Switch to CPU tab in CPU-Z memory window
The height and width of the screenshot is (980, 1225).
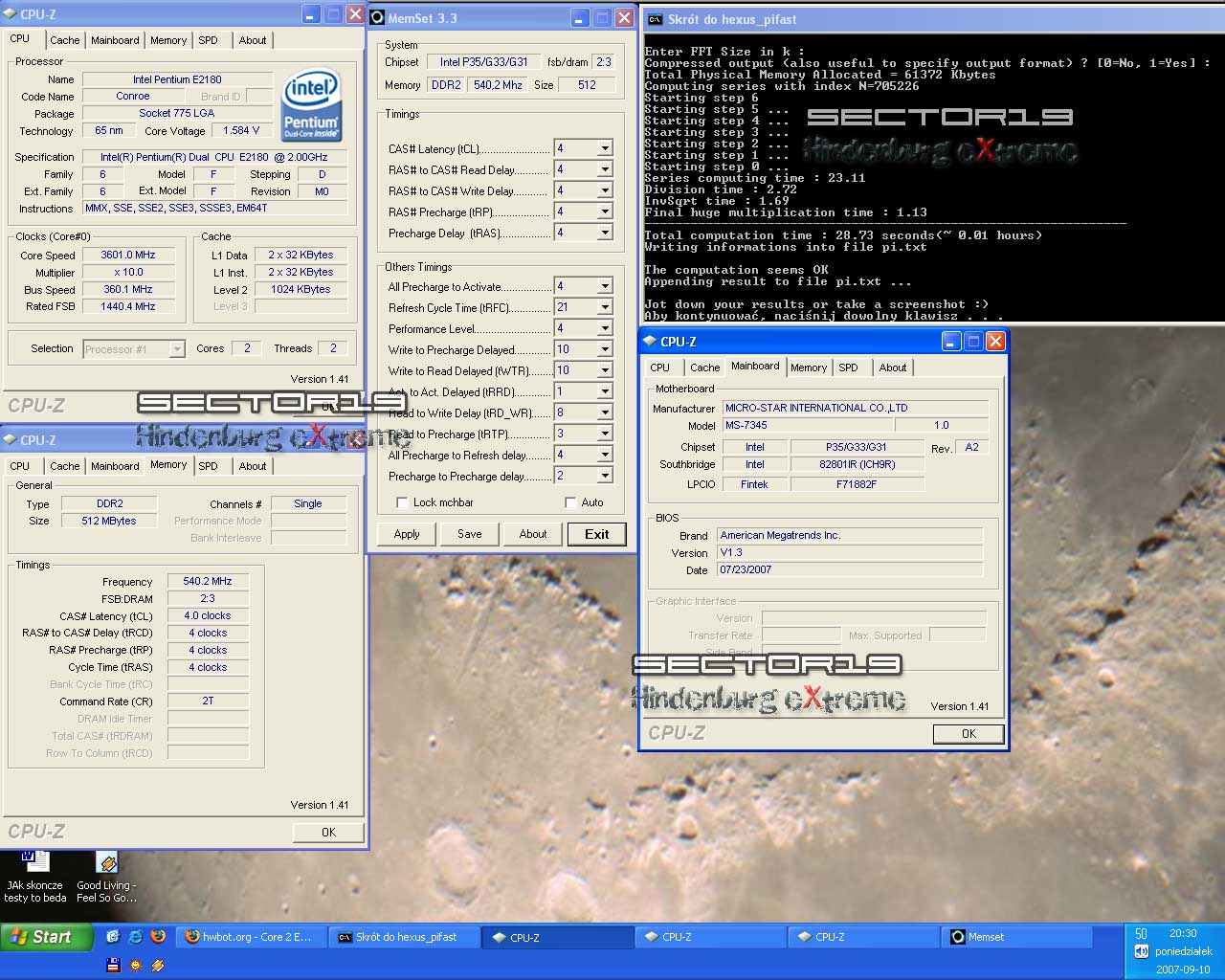[x=20, y=466]
